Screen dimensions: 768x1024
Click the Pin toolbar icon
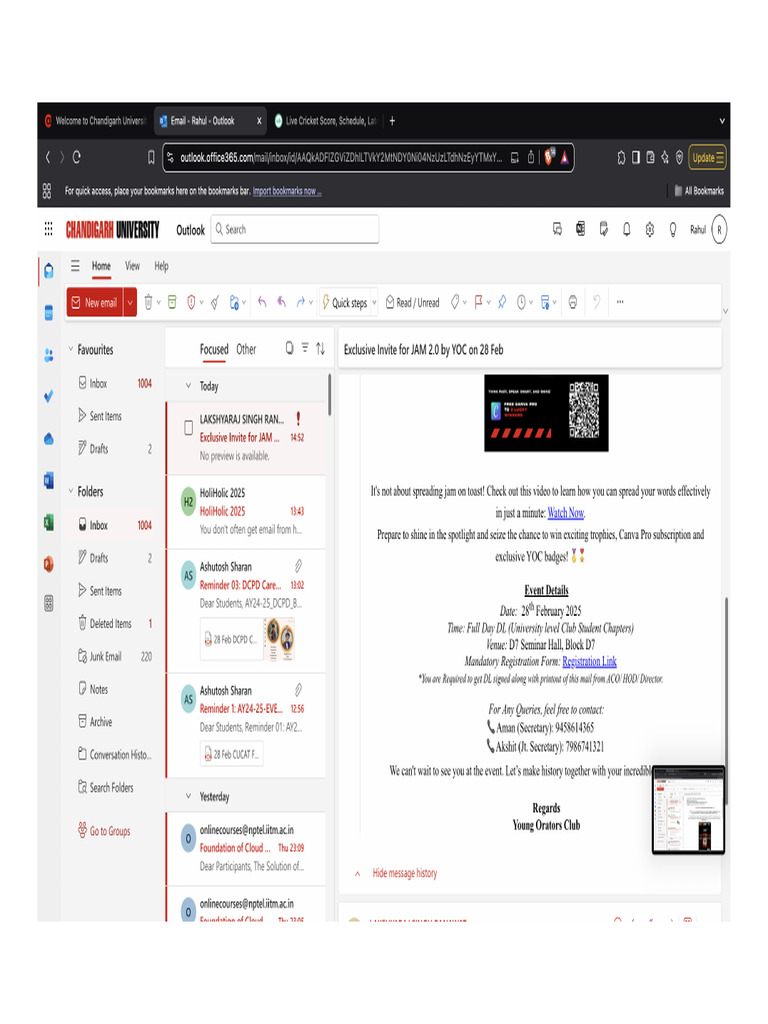(x=502, y=302)
